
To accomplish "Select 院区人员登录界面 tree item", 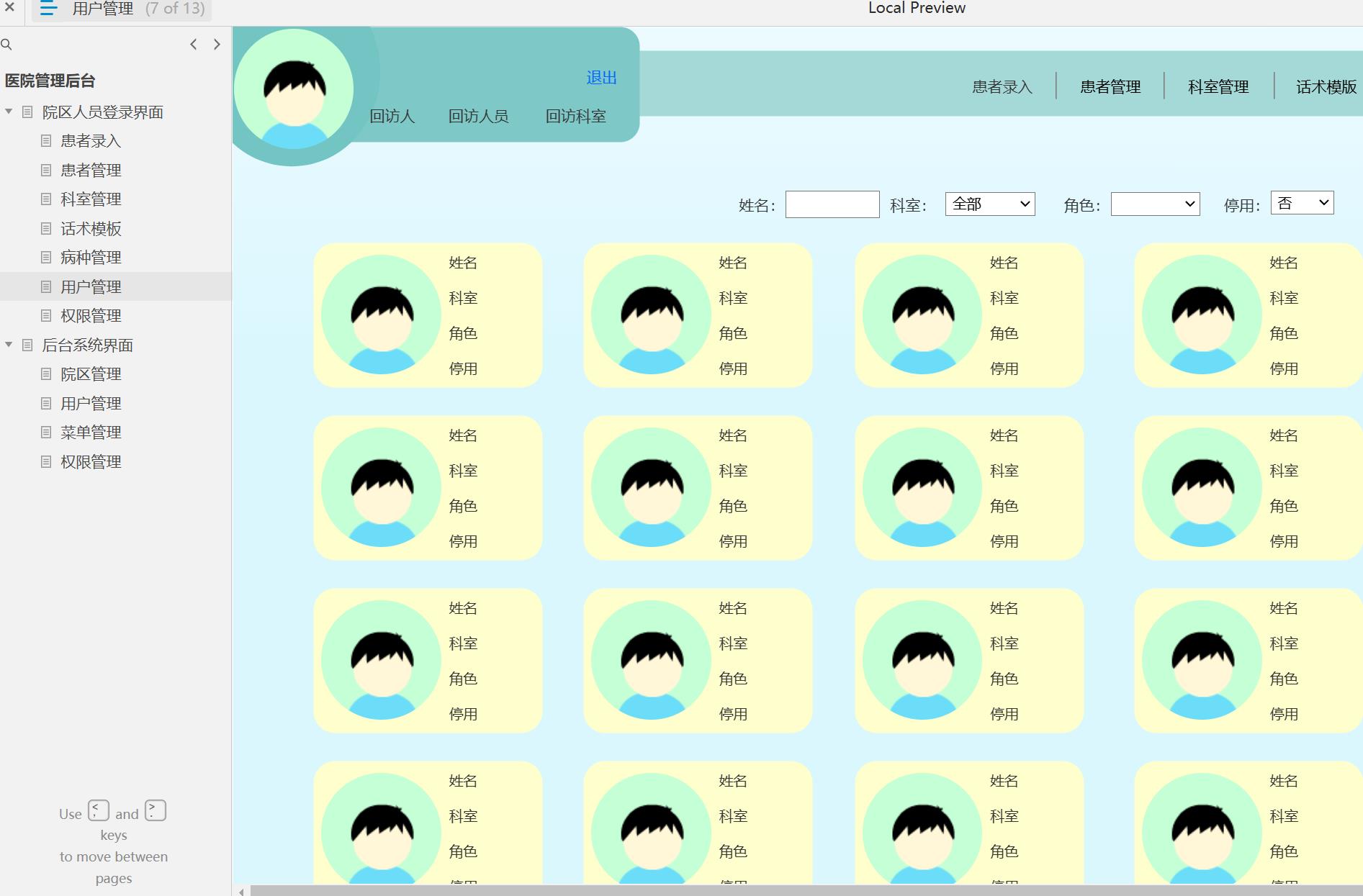I will pyautogui.click(x=102, y=112).
